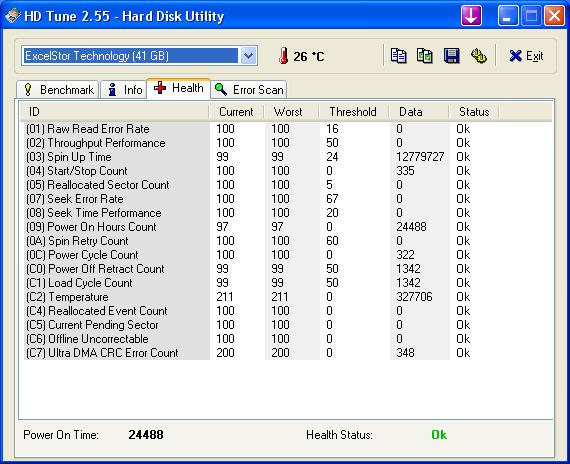Click the purple download arrow title bar icon
The image size is (570, 464).
coord(471,16)
